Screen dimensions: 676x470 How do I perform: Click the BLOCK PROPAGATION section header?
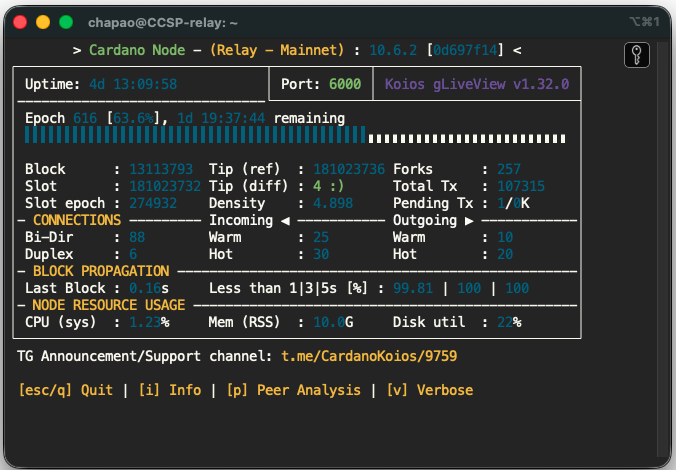[100, 271]
